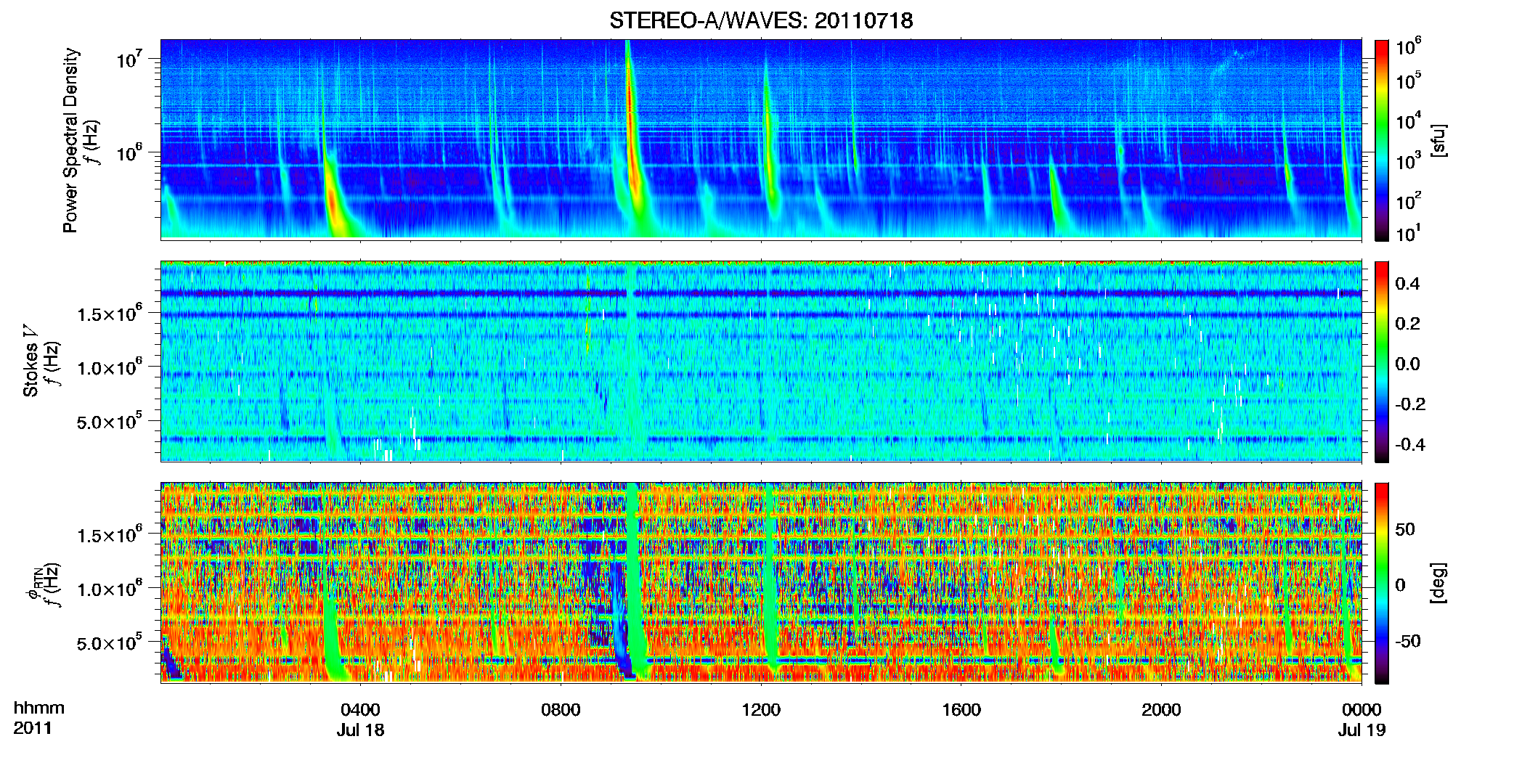Click the 0000 time tick label

pos(1362,709)
